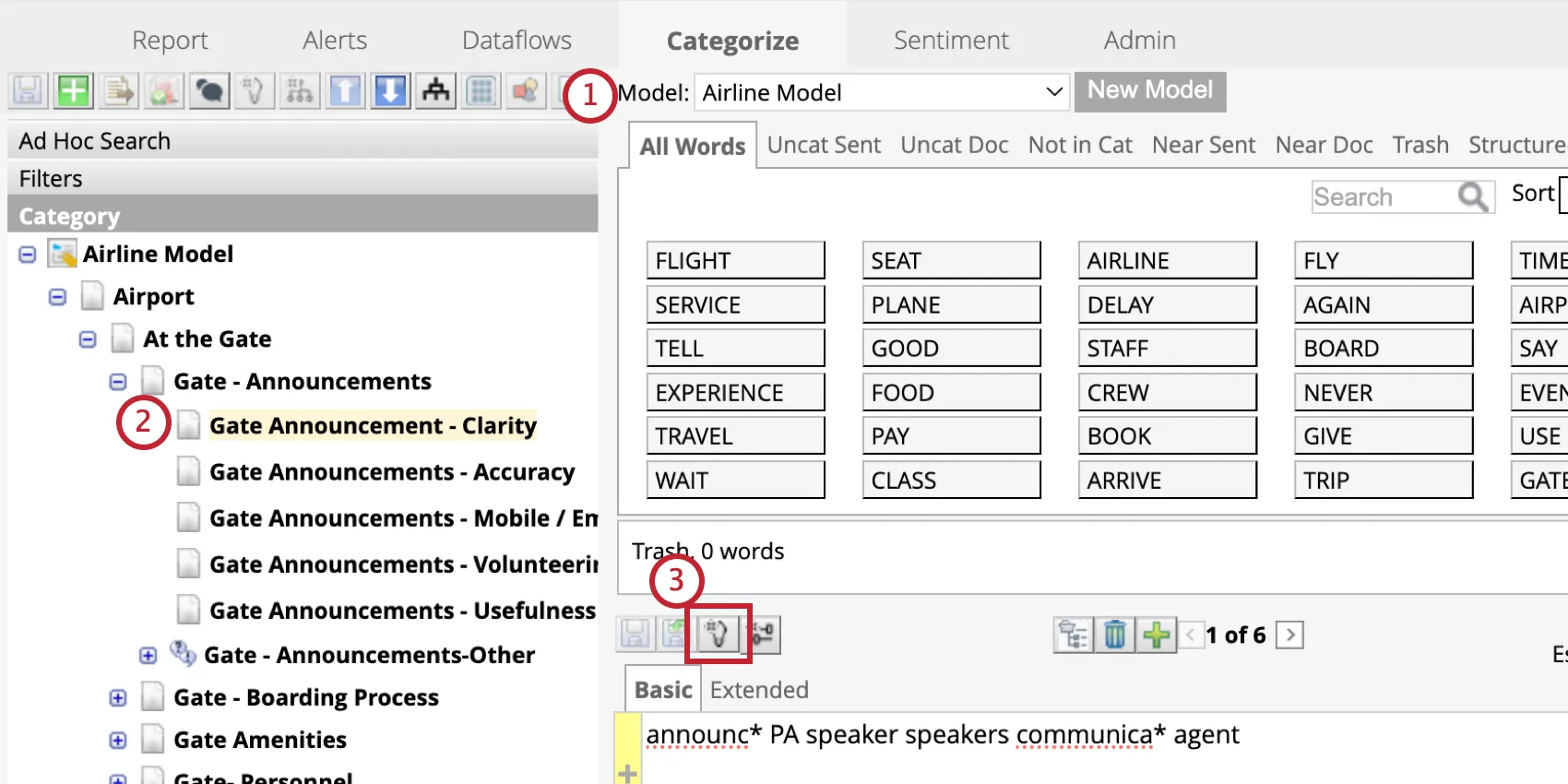Click the green plus icon in the top toolbar
Image resolution: width=1568 pixels, height=784 pixels.
pyautogui.click(x=73, y=91)
